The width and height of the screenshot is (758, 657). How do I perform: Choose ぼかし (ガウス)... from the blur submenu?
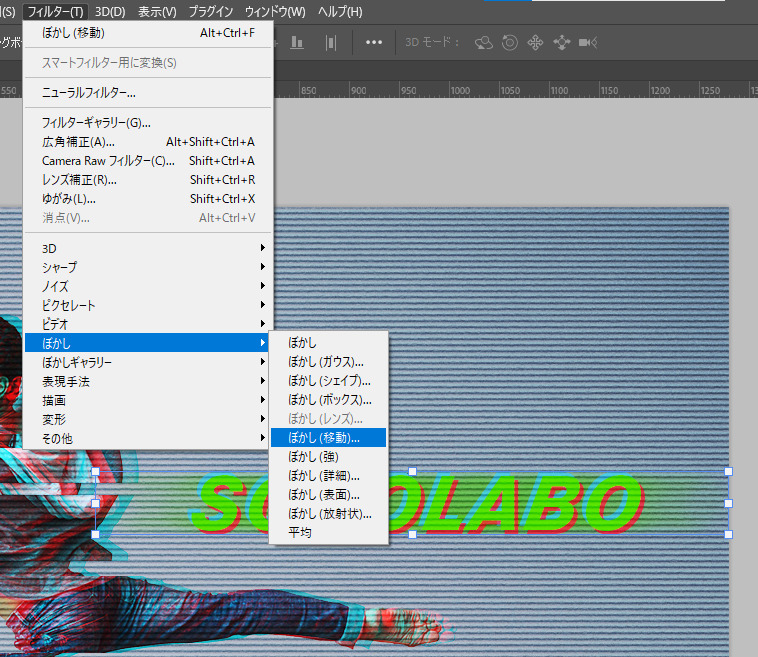[326, 361]
